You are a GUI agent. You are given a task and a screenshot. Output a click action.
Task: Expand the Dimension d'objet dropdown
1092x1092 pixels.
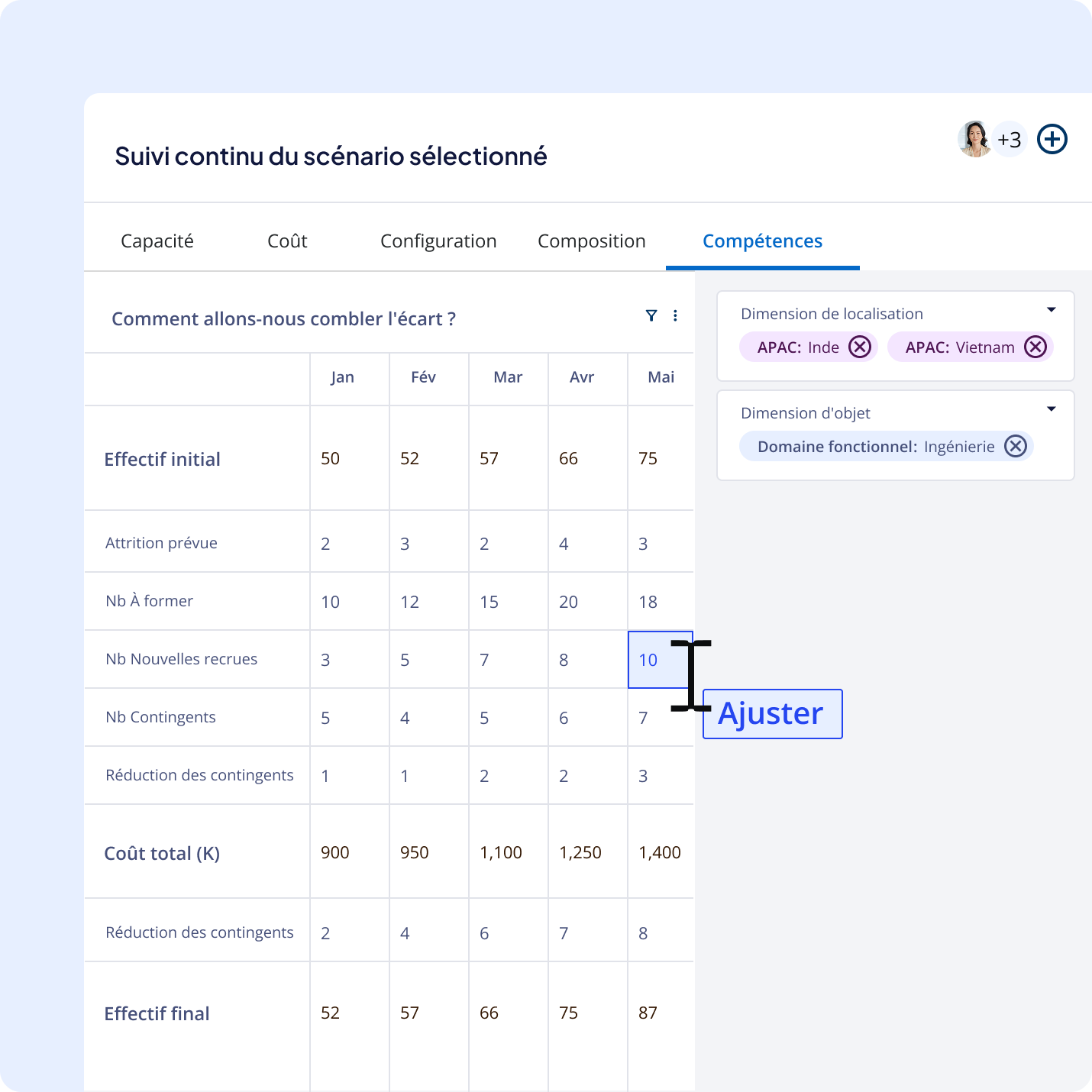click(x=1051, y=409)
